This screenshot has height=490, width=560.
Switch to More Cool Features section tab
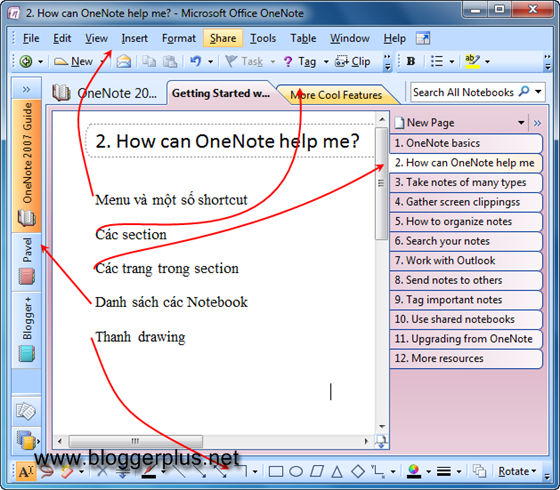pyautogui.click(x=336, y=95)
